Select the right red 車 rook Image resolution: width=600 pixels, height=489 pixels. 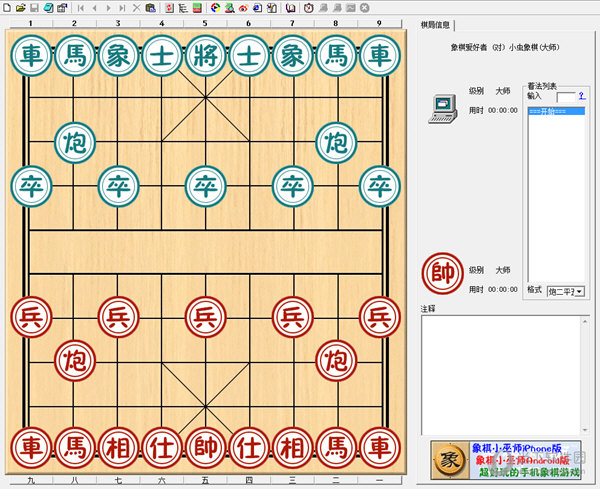[x=380, y=448]
